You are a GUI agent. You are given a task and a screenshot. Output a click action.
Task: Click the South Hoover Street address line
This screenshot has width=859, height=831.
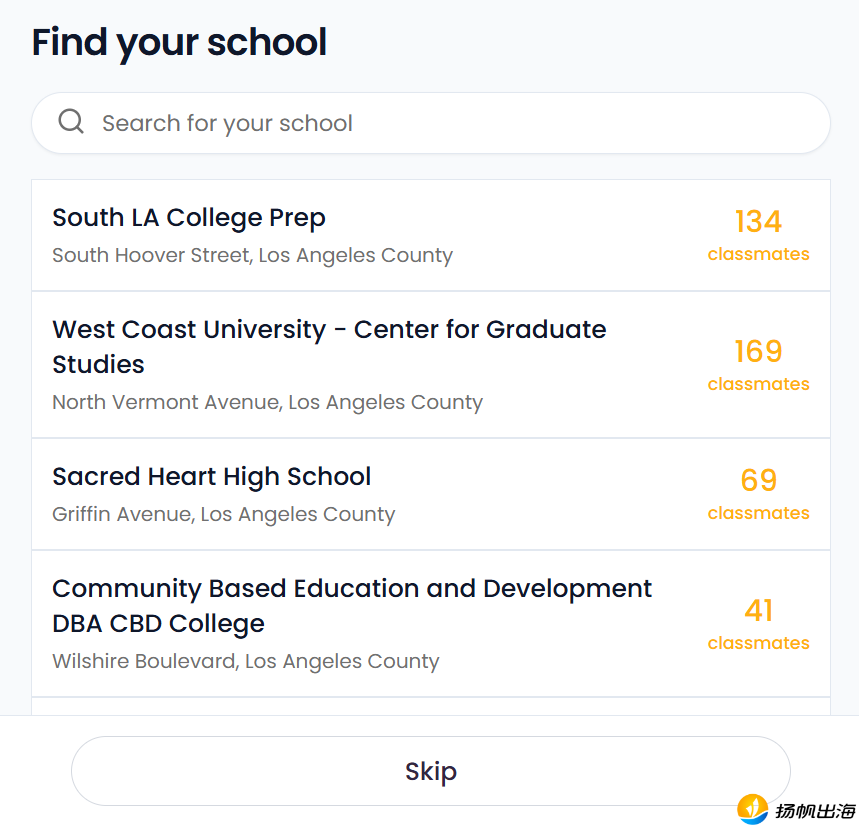(x=252, y=255)
